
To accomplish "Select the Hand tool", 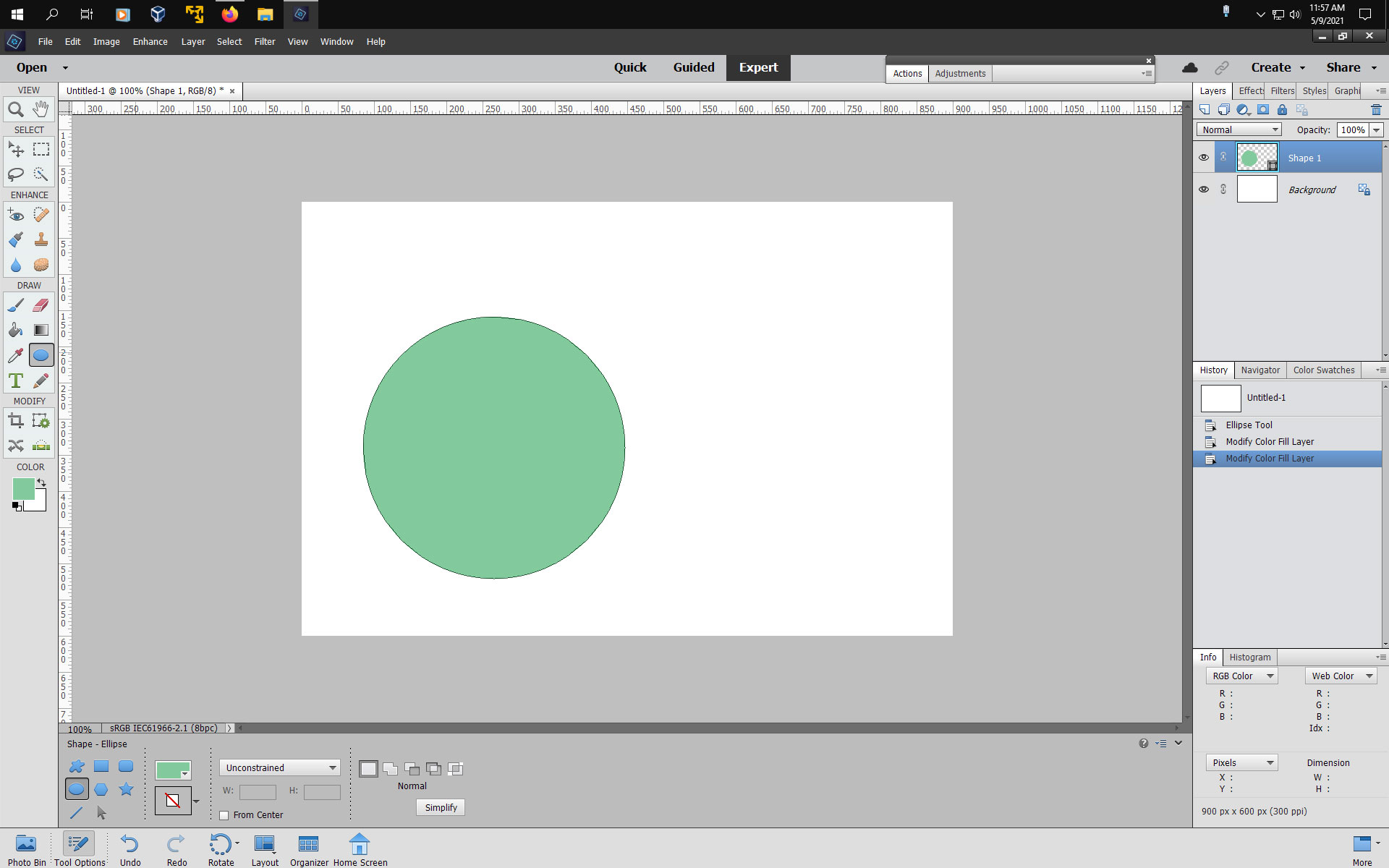I will (x=41, y=109).
